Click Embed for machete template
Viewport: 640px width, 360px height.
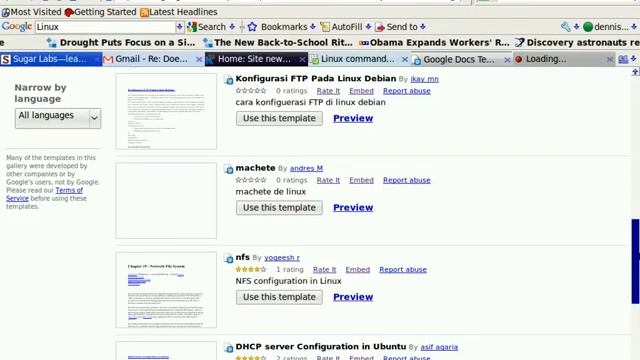tap(361, 180)
